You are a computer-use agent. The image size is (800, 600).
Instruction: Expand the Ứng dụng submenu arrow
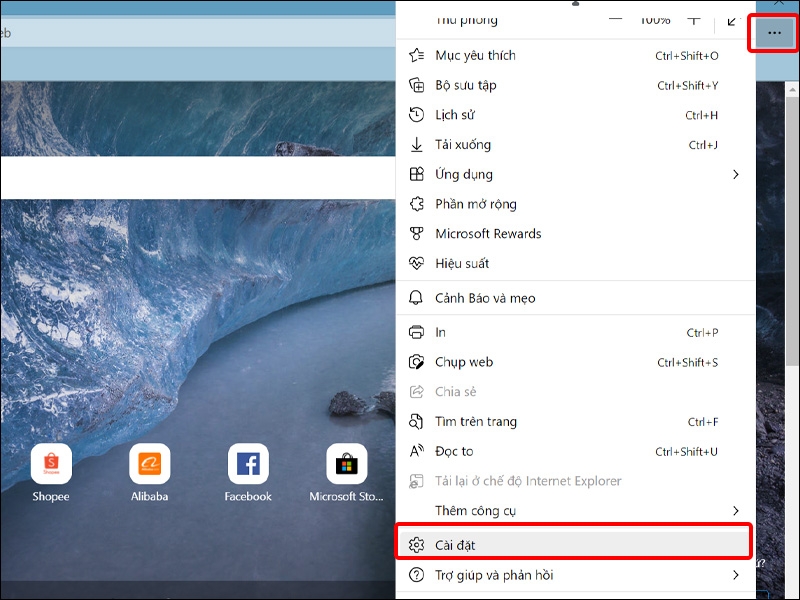click(x=736, y=174)
